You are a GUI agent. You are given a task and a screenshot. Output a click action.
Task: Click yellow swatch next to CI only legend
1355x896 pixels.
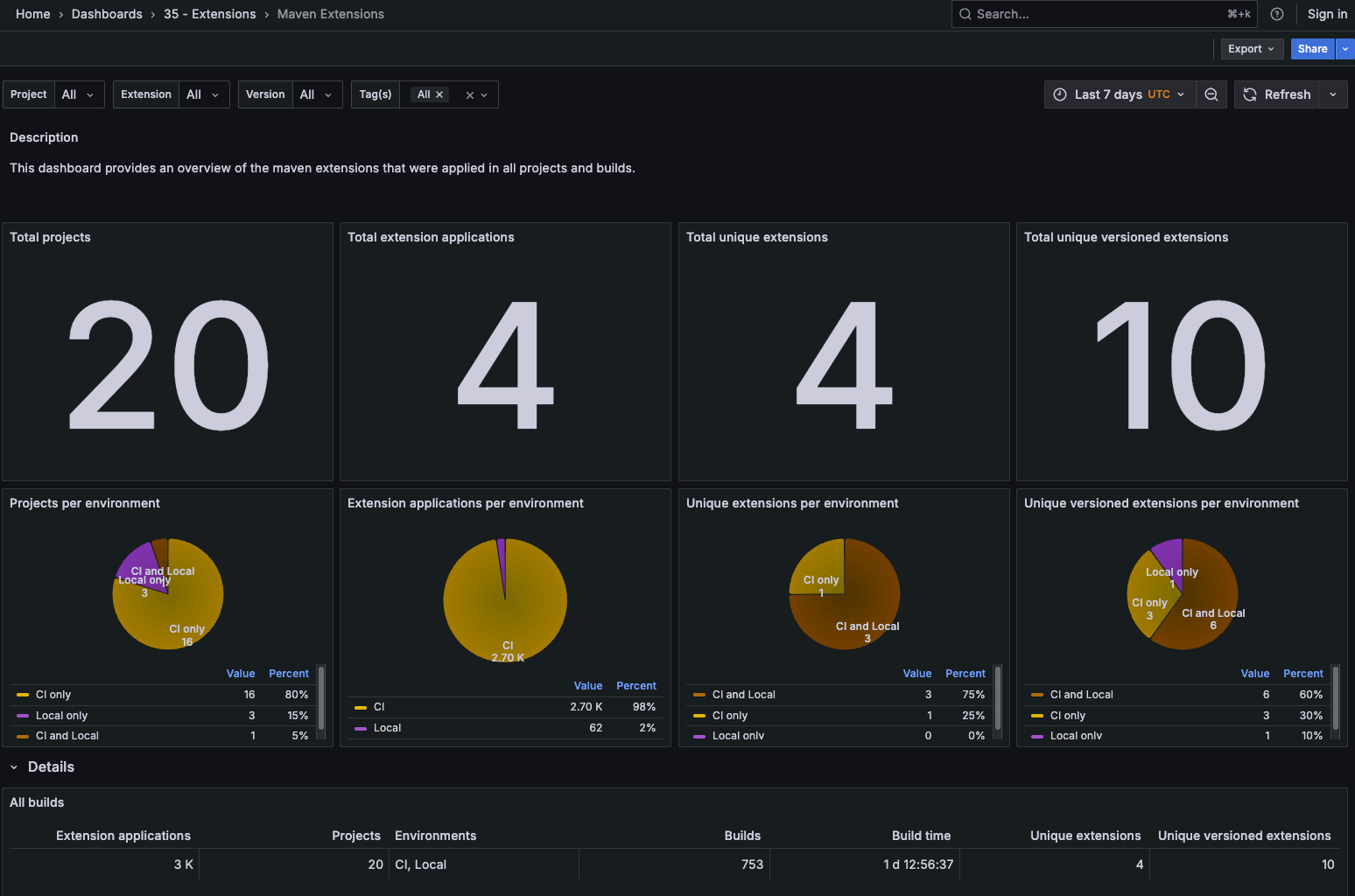[x=22, y=694]
